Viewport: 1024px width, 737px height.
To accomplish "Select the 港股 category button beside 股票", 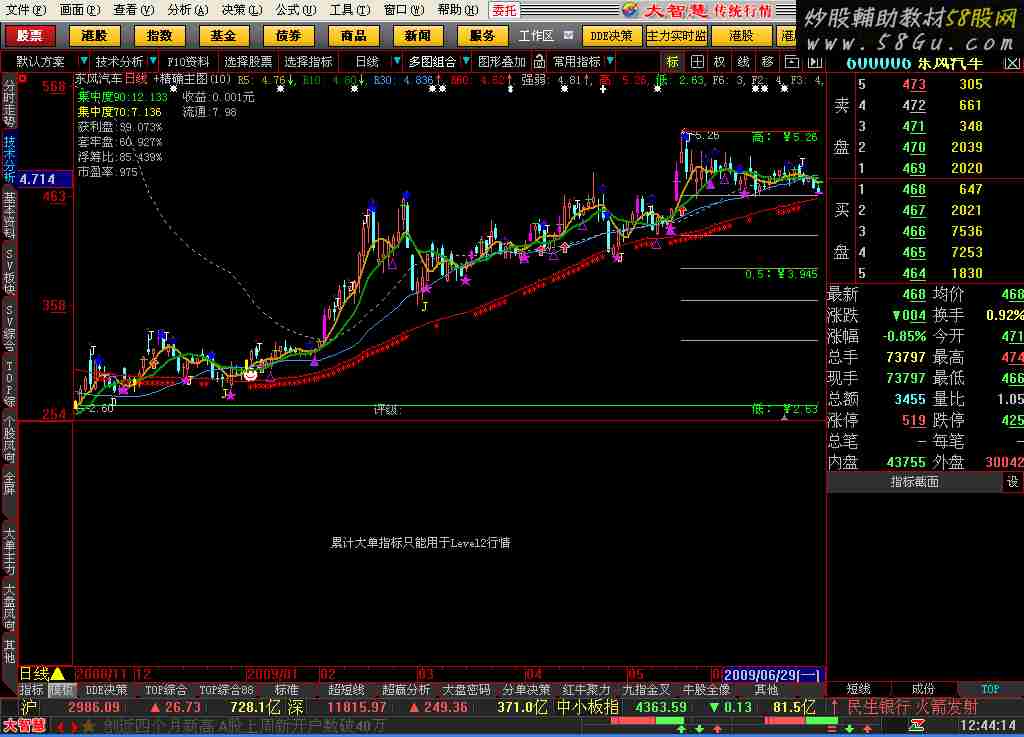I will pyautogui.click(x=95, y=35).
